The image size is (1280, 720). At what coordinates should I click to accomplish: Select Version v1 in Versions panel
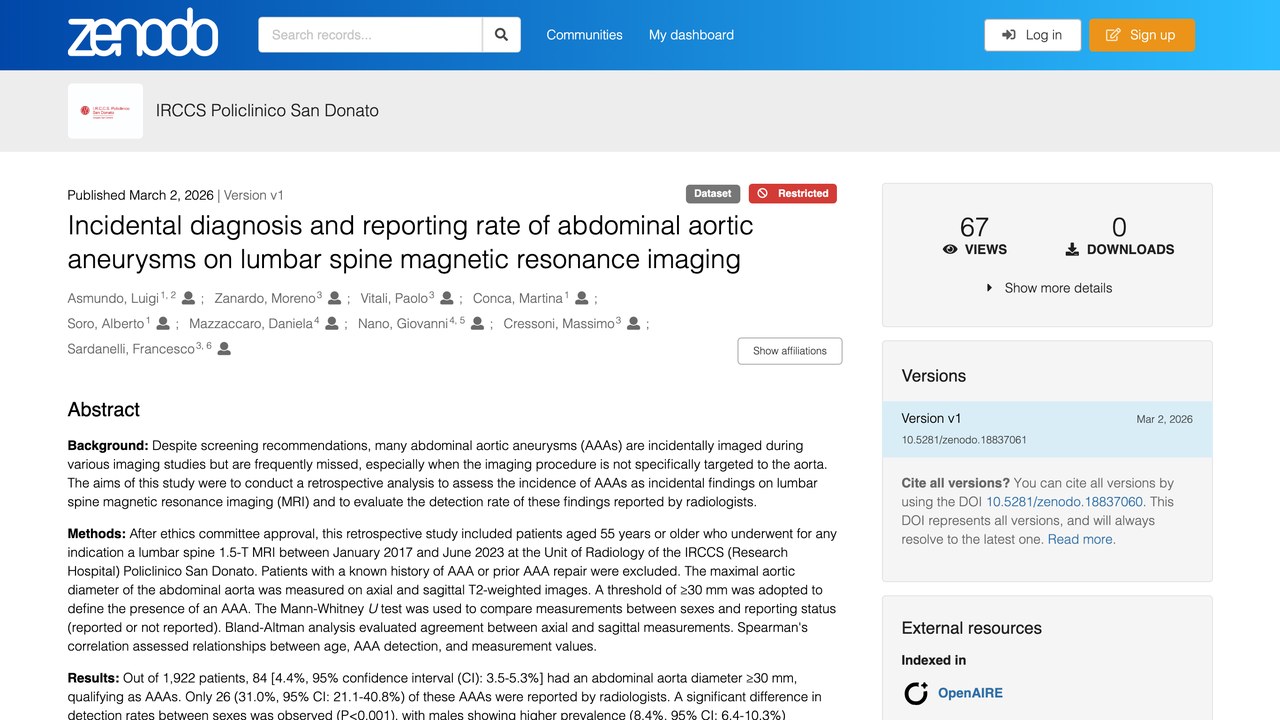tap(1047, 429)
